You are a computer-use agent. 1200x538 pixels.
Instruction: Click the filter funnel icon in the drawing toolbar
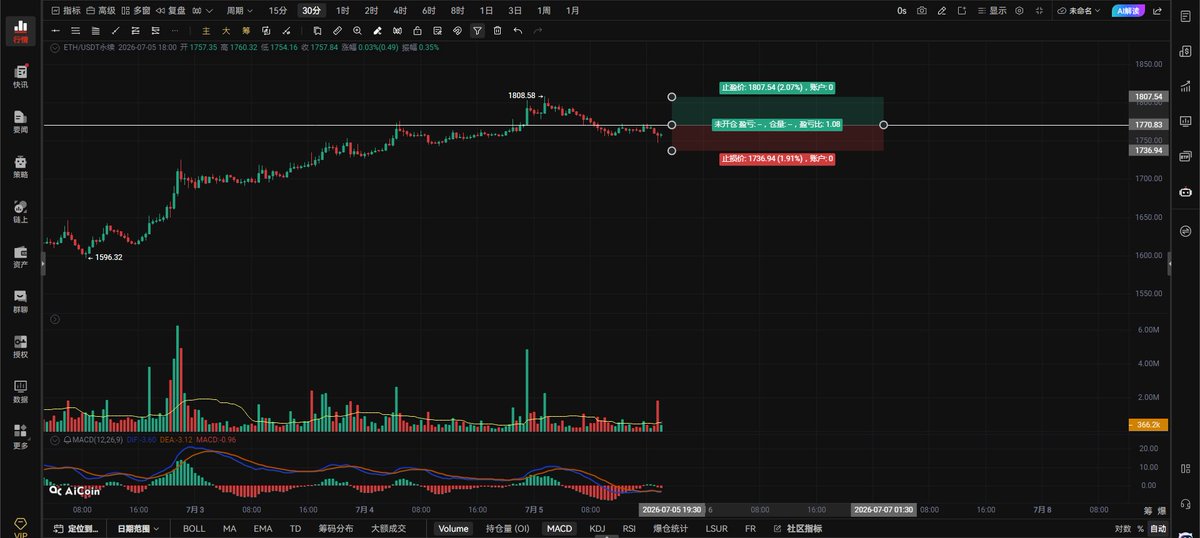click(x=477, y=31)
